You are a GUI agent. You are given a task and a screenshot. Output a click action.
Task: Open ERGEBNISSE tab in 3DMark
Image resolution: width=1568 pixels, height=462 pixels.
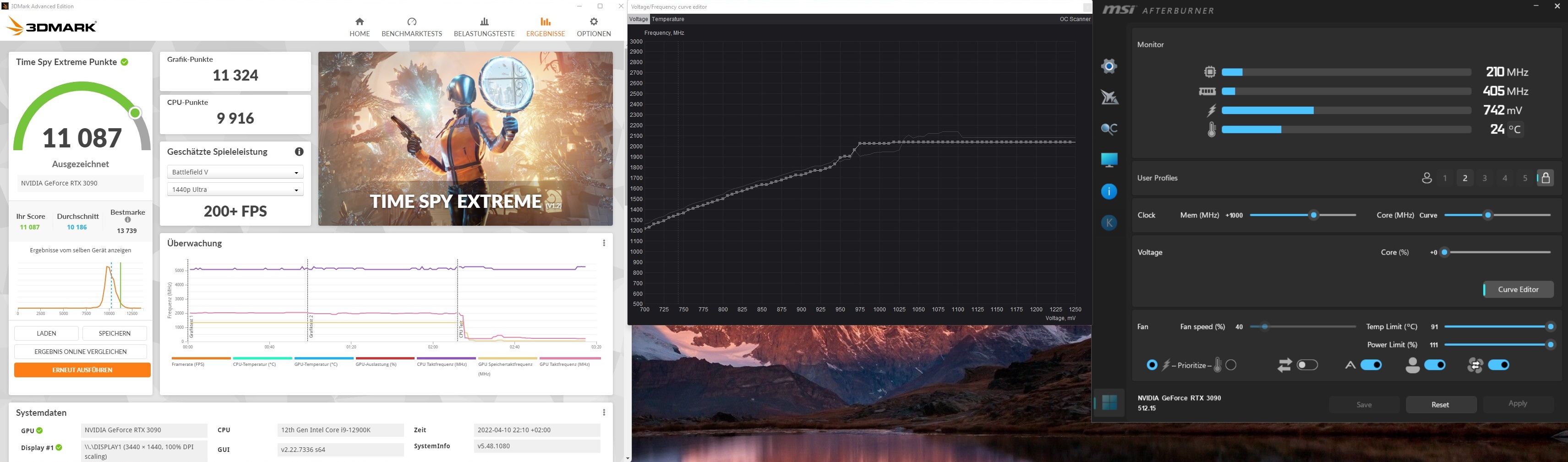(x=546, y=27)
